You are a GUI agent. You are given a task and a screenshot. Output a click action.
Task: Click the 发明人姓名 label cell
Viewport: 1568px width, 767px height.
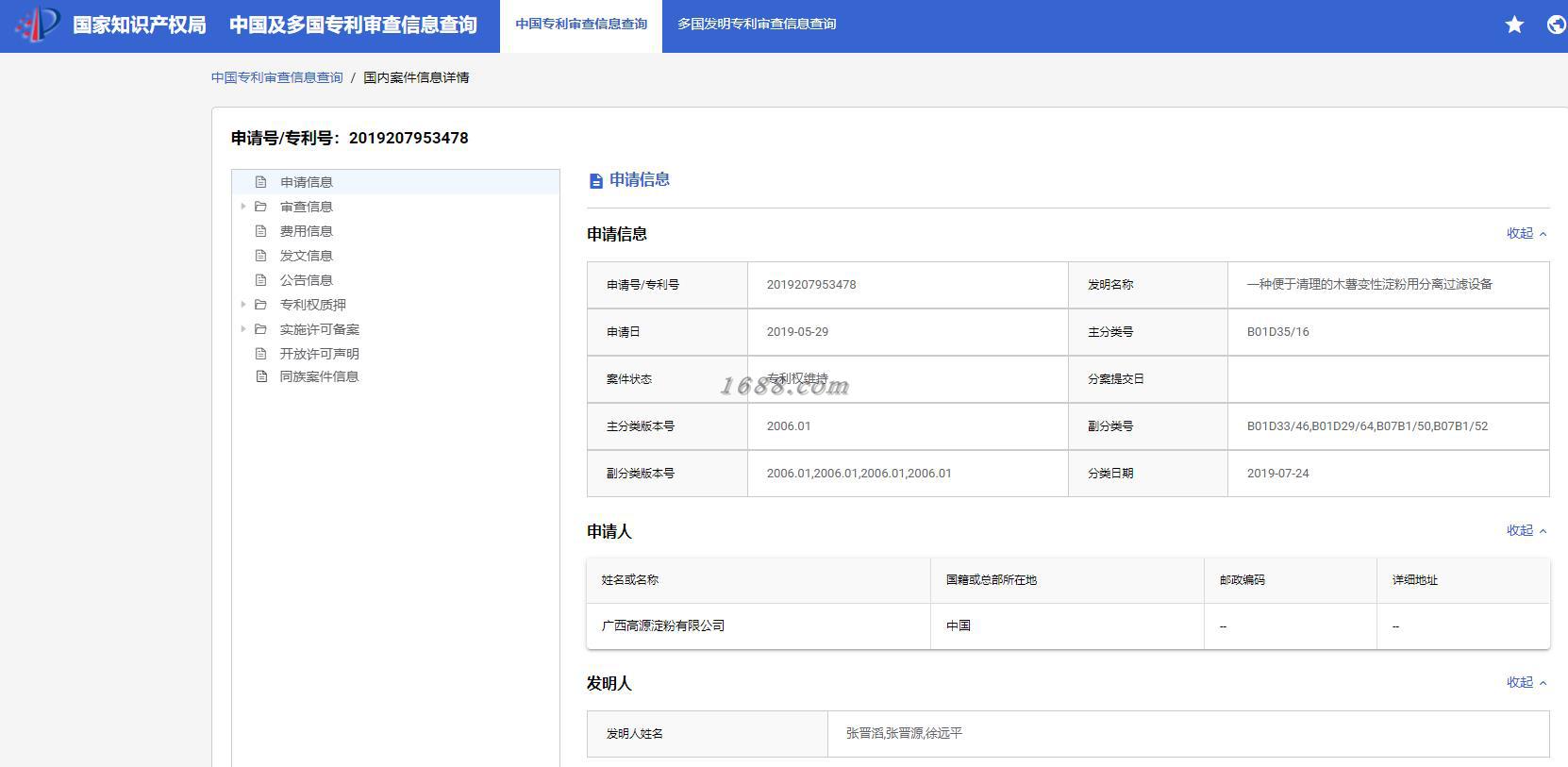[708, 734]
